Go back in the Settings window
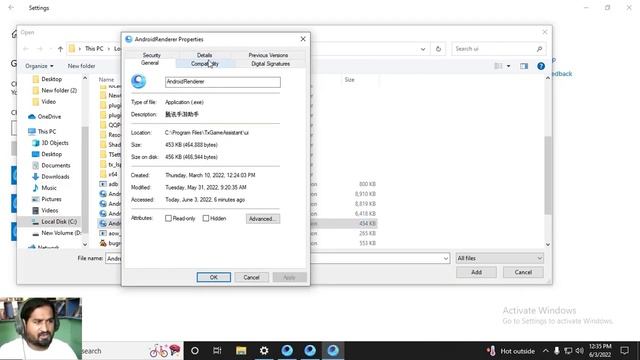Viewport: 640px width, 360px height. click(x=11, y=8)
